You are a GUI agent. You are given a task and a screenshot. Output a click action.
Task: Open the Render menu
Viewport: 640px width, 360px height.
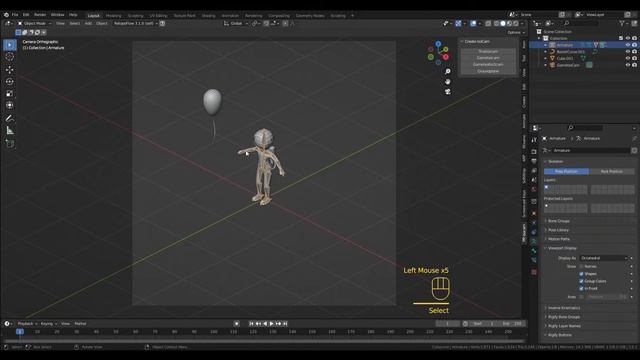click(x=40, y=15)
